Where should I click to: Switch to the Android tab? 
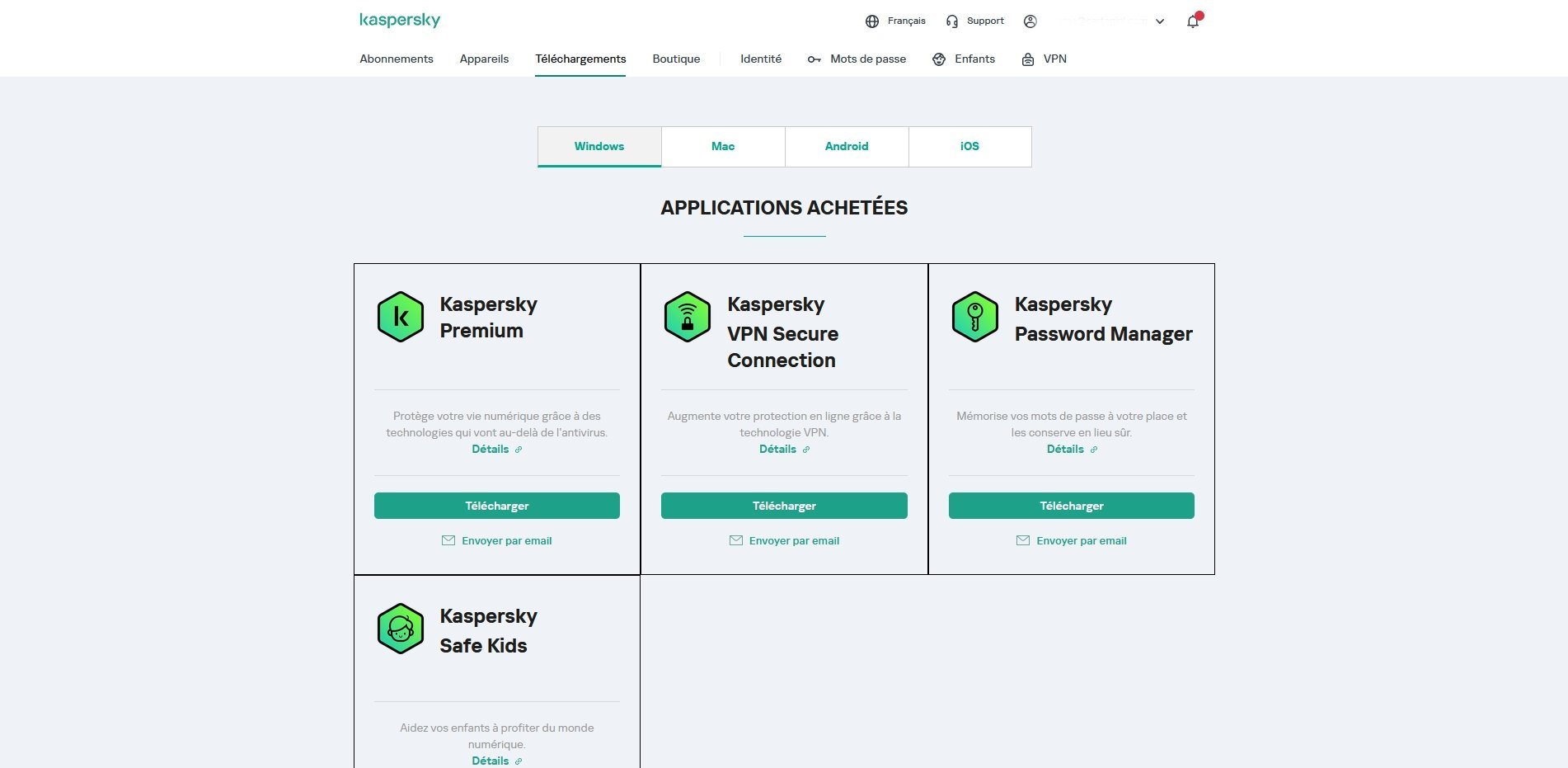[847, 146]
